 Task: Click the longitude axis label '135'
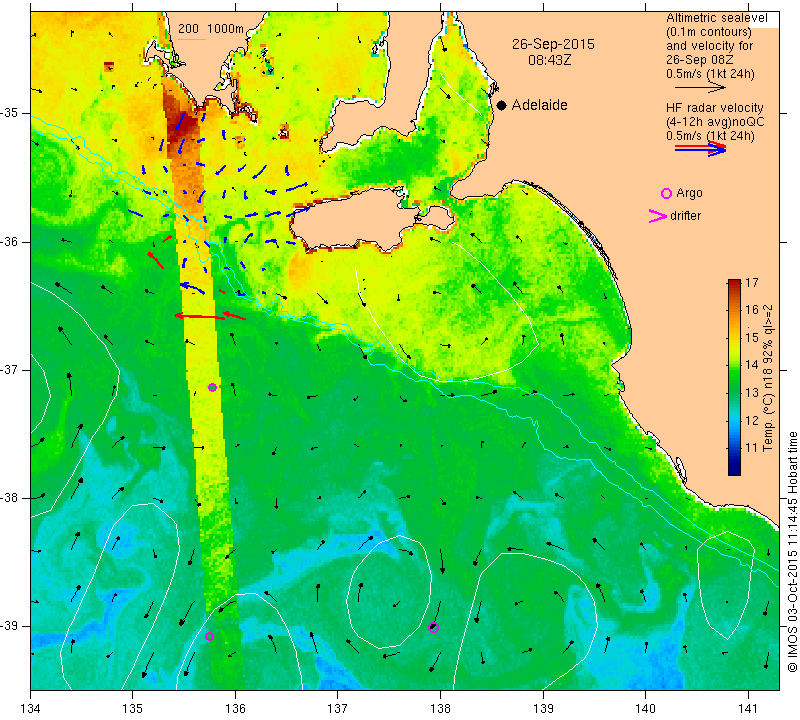click(x=133, y=709)
